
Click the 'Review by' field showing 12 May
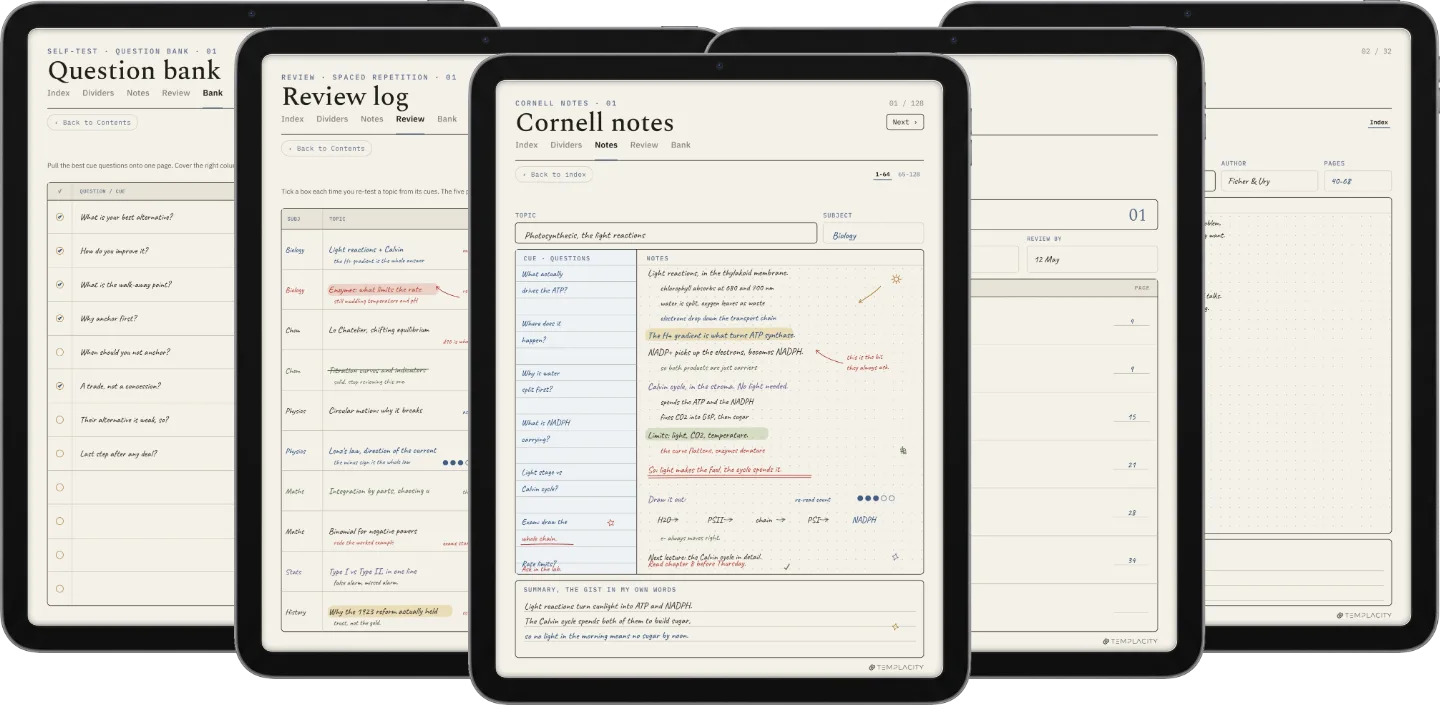[x=1092, y=260]
